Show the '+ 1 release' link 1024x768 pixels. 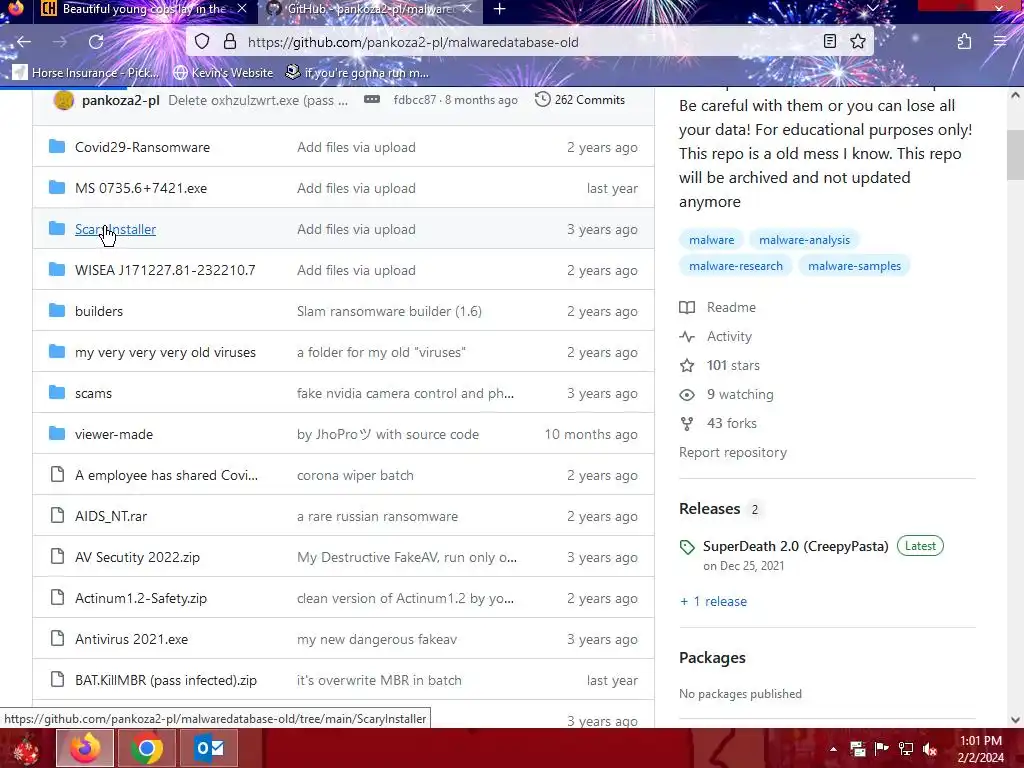pyautogui.click(x=713, y=601)
